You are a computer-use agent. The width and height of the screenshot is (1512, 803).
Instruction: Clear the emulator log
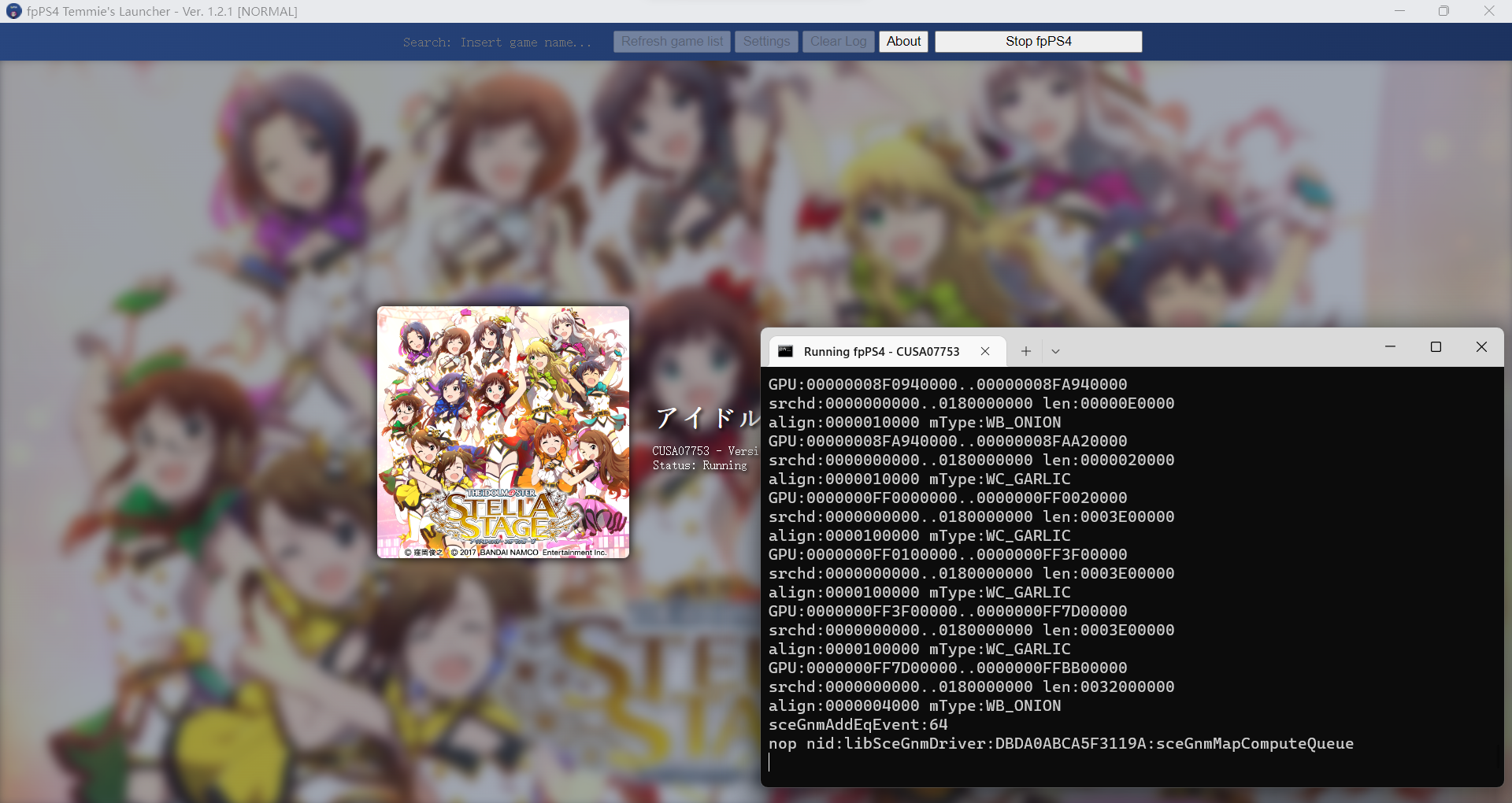click(x=837, y=41)
